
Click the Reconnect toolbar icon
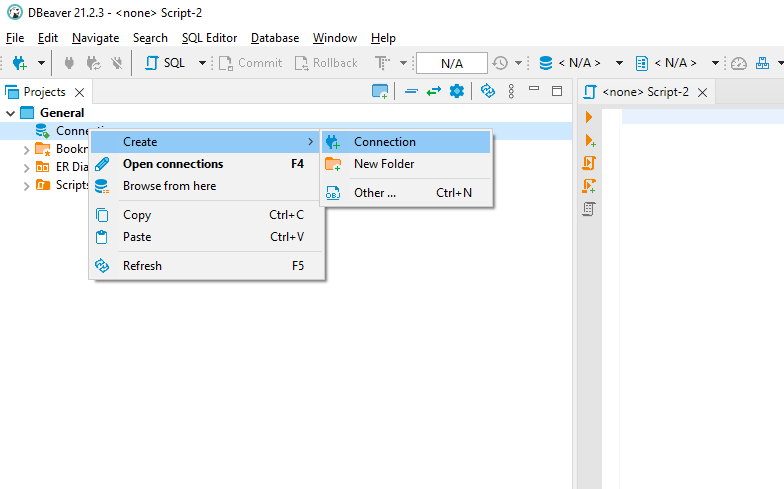(93, 63)
